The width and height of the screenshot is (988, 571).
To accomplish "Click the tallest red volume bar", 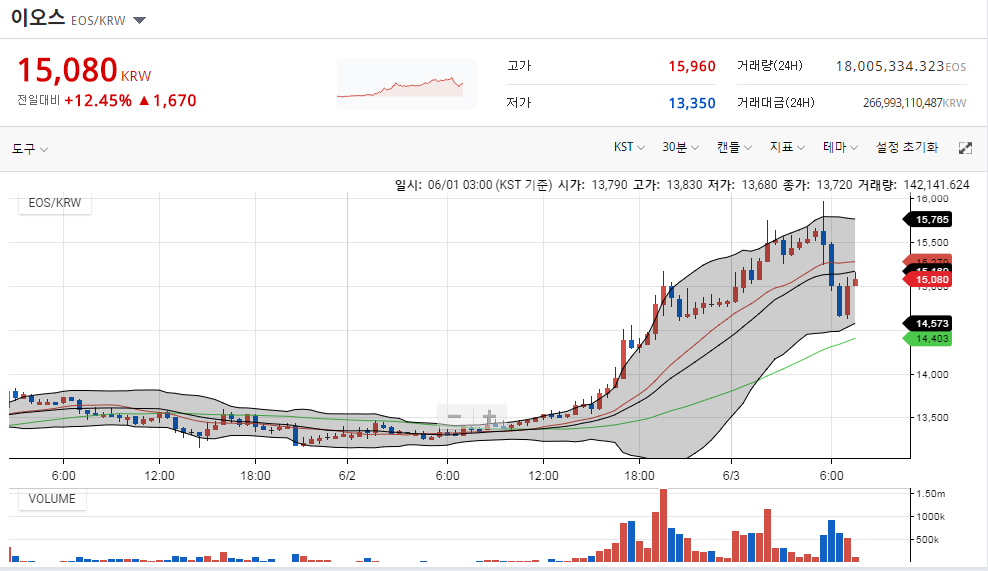I will 663,525.
